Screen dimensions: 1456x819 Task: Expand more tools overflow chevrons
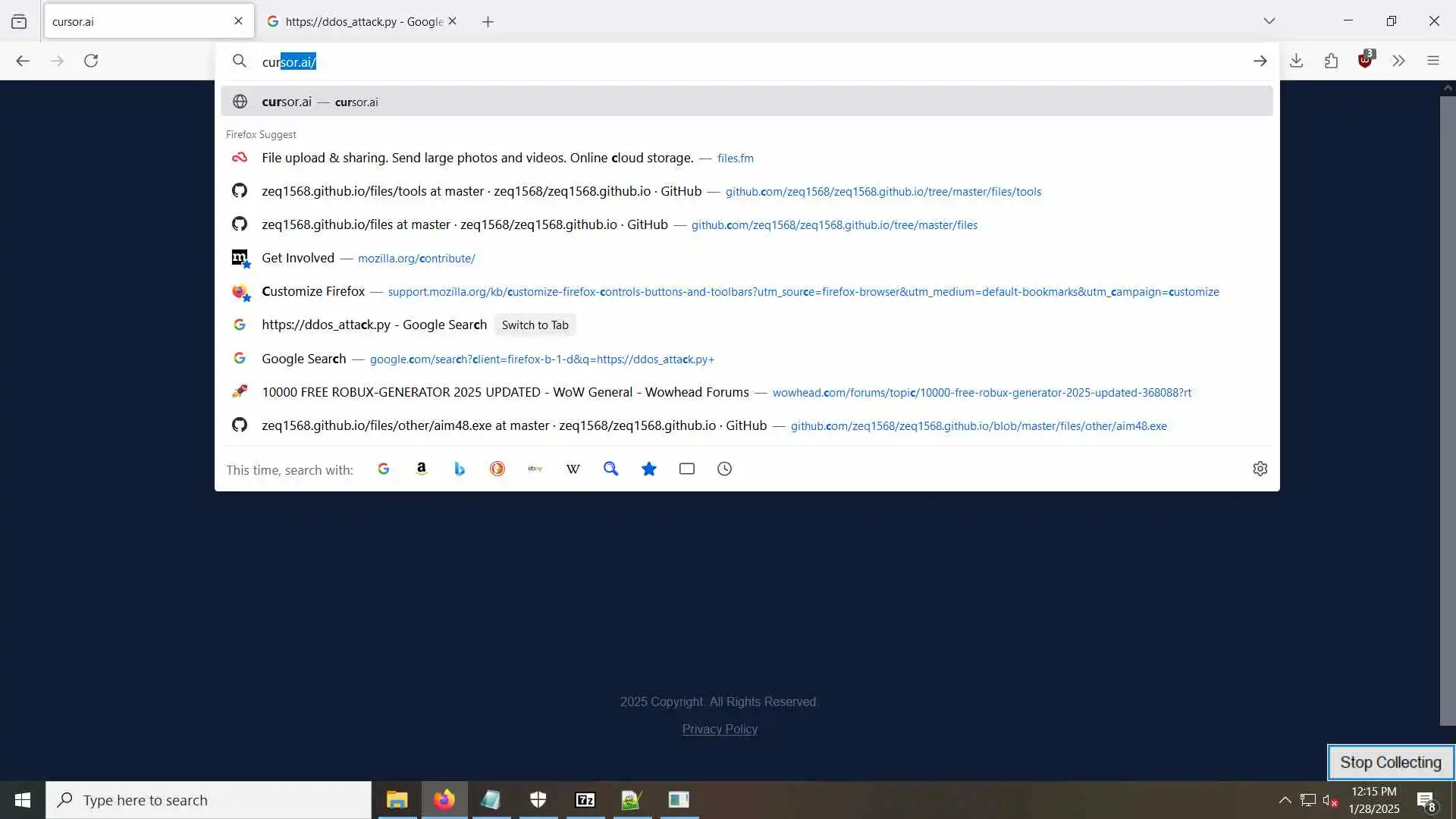1399,61
